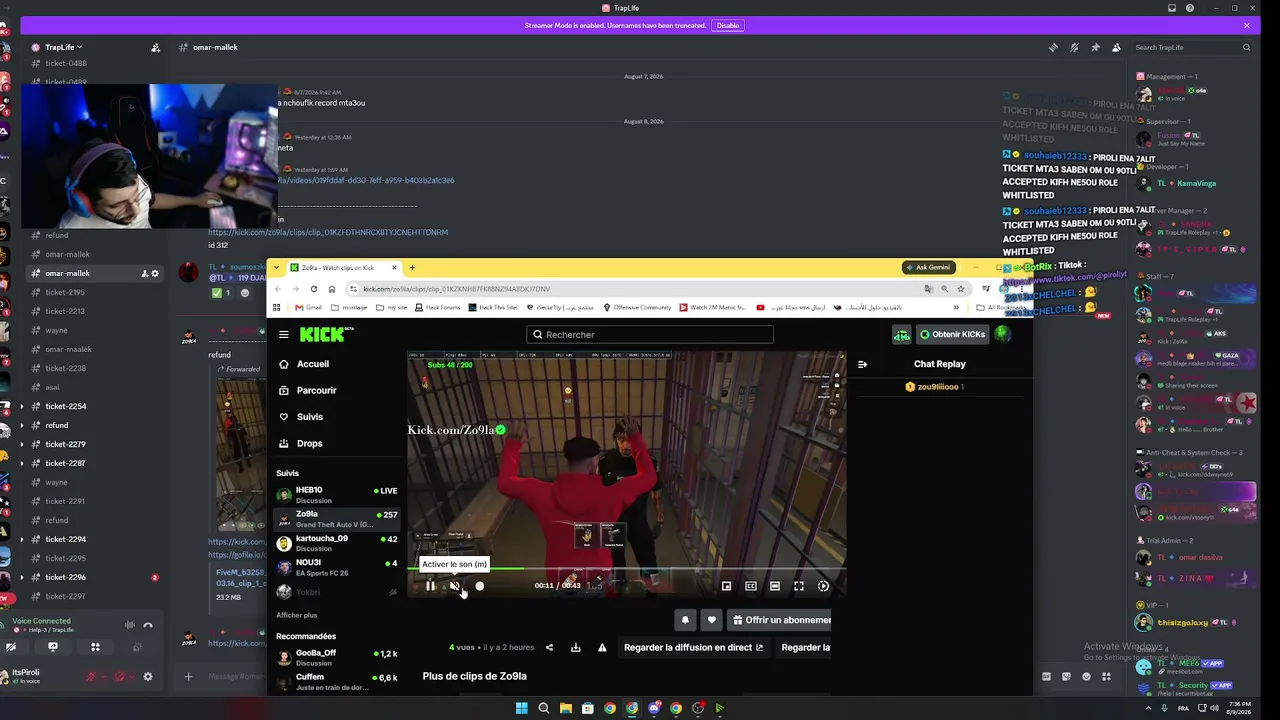1280x720 pixels.
Task: Open playback speed settings in Kick player
Action: point(823,586)
